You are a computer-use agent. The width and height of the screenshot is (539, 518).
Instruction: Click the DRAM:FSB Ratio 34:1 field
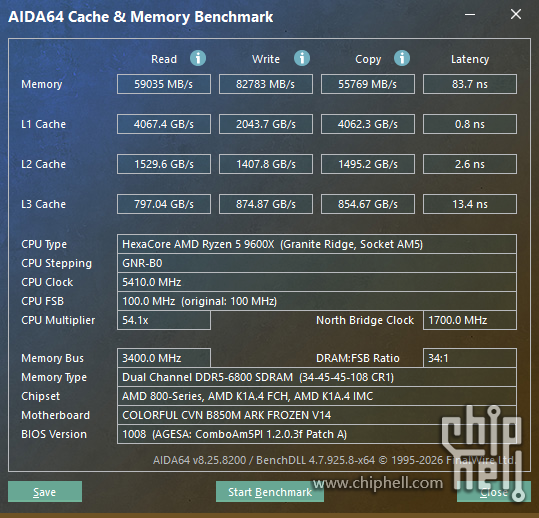pos(470,358)
